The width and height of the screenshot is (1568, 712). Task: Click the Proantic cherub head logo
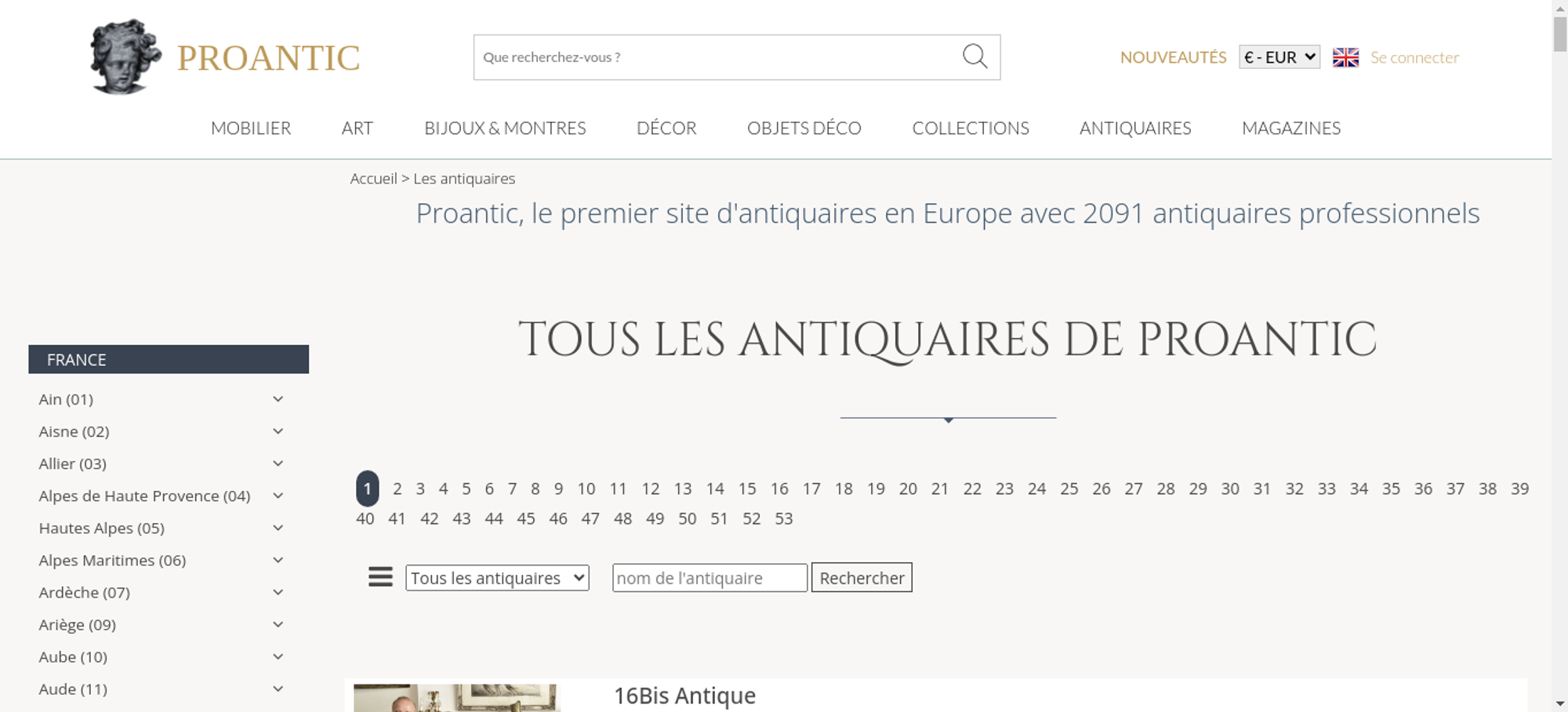tap(125, 56)
